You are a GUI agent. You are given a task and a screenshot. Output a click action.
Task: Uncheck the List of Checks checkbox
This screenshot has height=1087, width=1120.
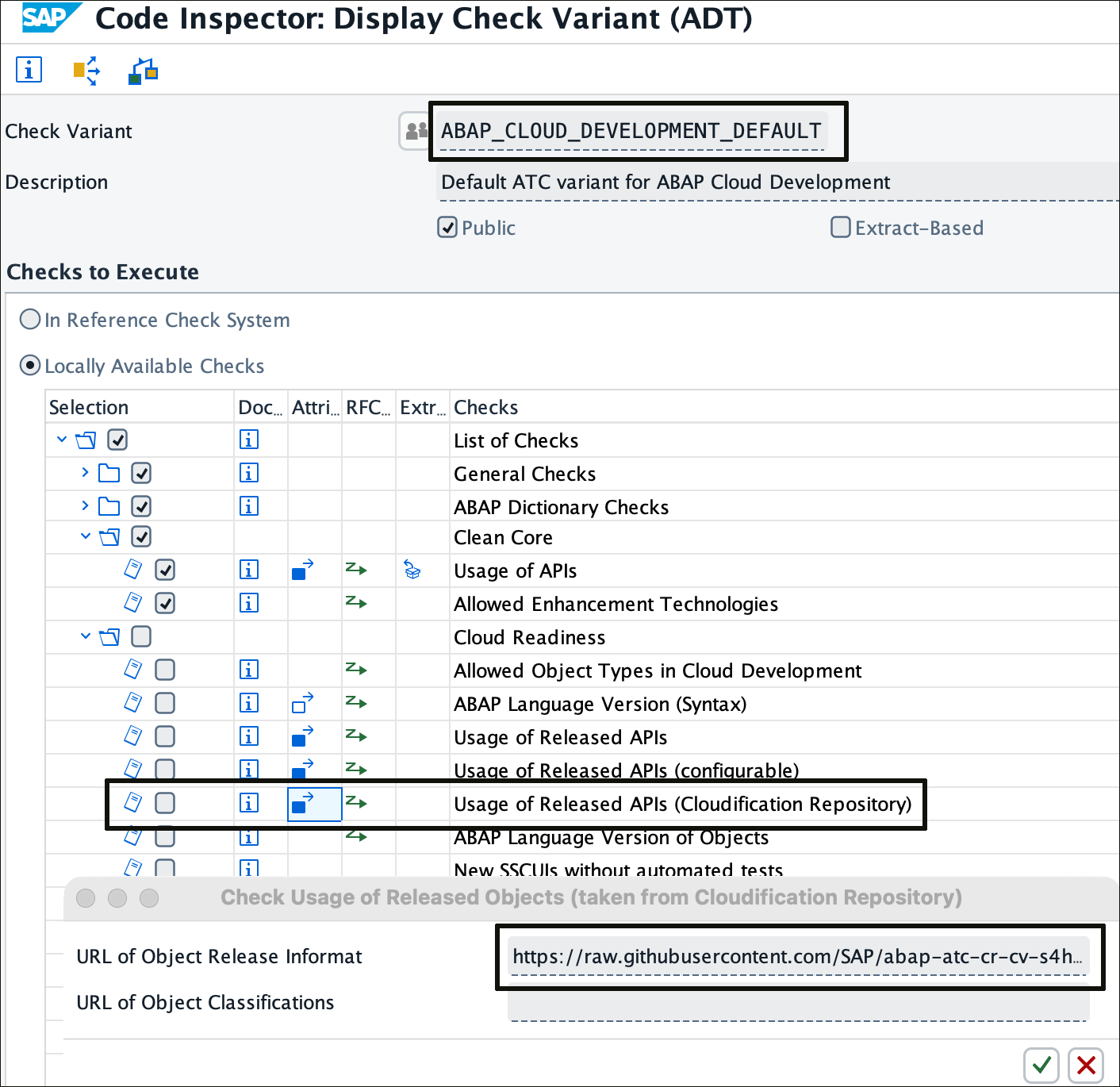coord(117,440)
